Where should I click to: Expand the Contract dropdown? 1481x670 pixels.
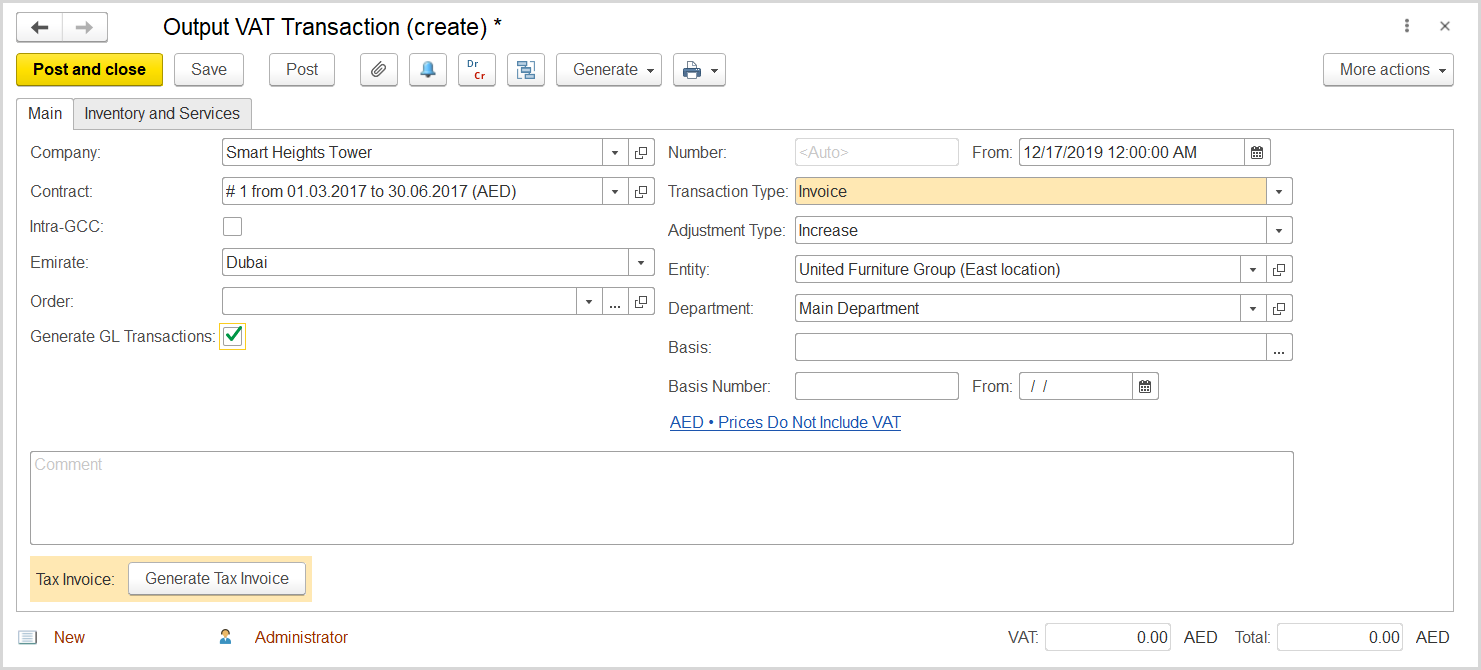(615, 192)
